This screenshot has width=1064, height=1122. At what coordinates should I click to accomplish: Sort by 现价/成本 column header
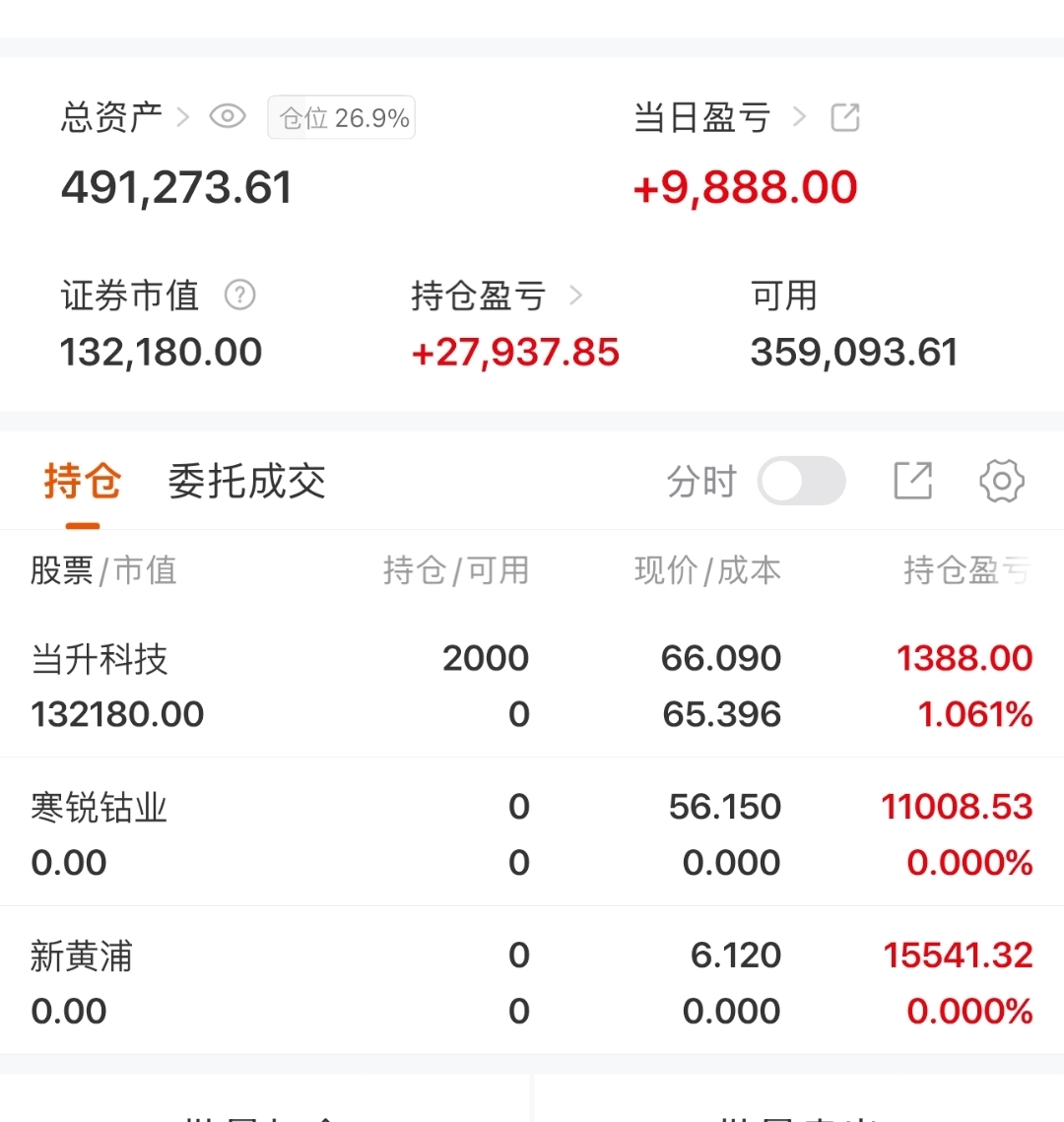(707, 570)
